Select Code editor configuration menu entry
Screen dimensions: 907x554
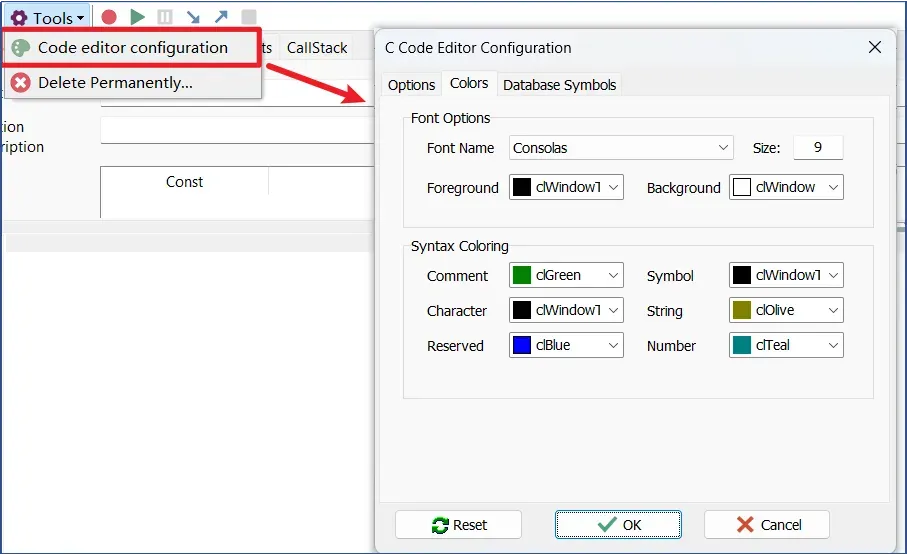(132, 47)
